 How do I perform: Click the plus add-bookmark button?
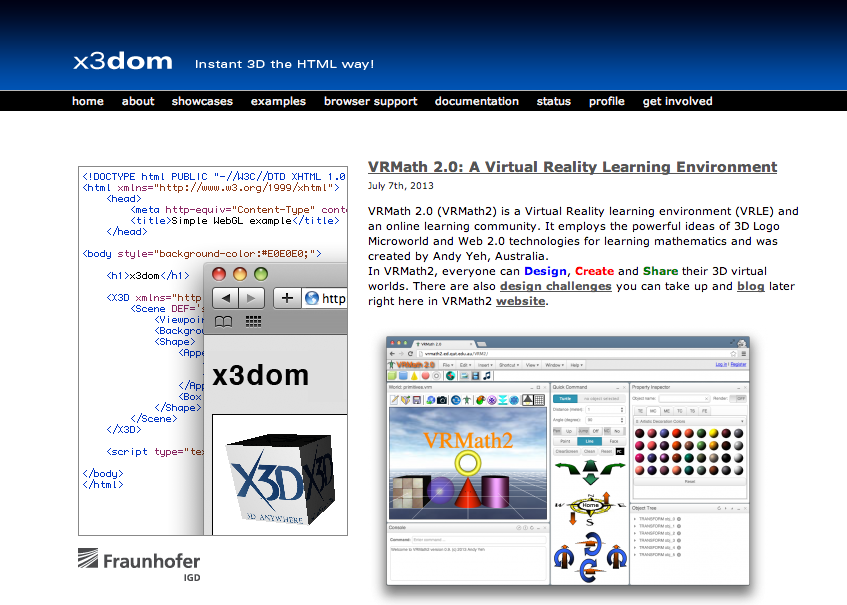pos(287,298)
